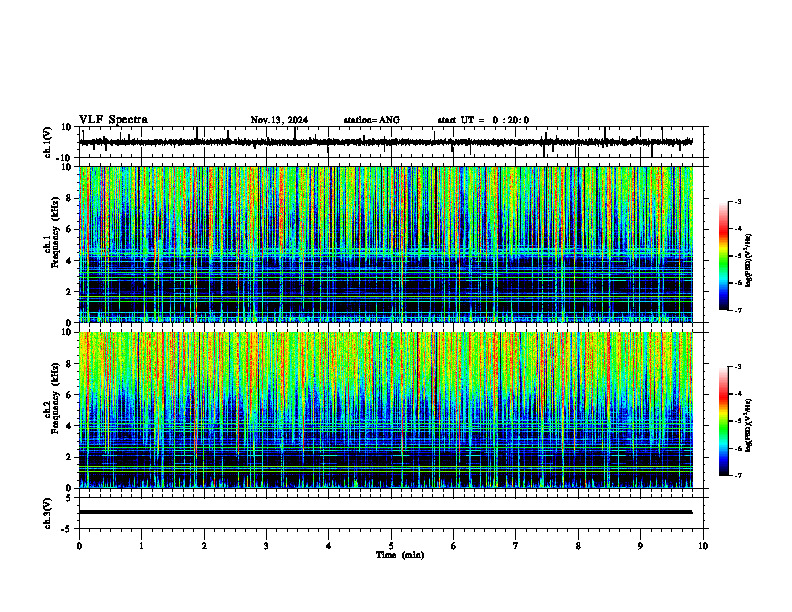Click time axis tick label "2"
This screenshot has width=792, height=612.
(204, 546)
